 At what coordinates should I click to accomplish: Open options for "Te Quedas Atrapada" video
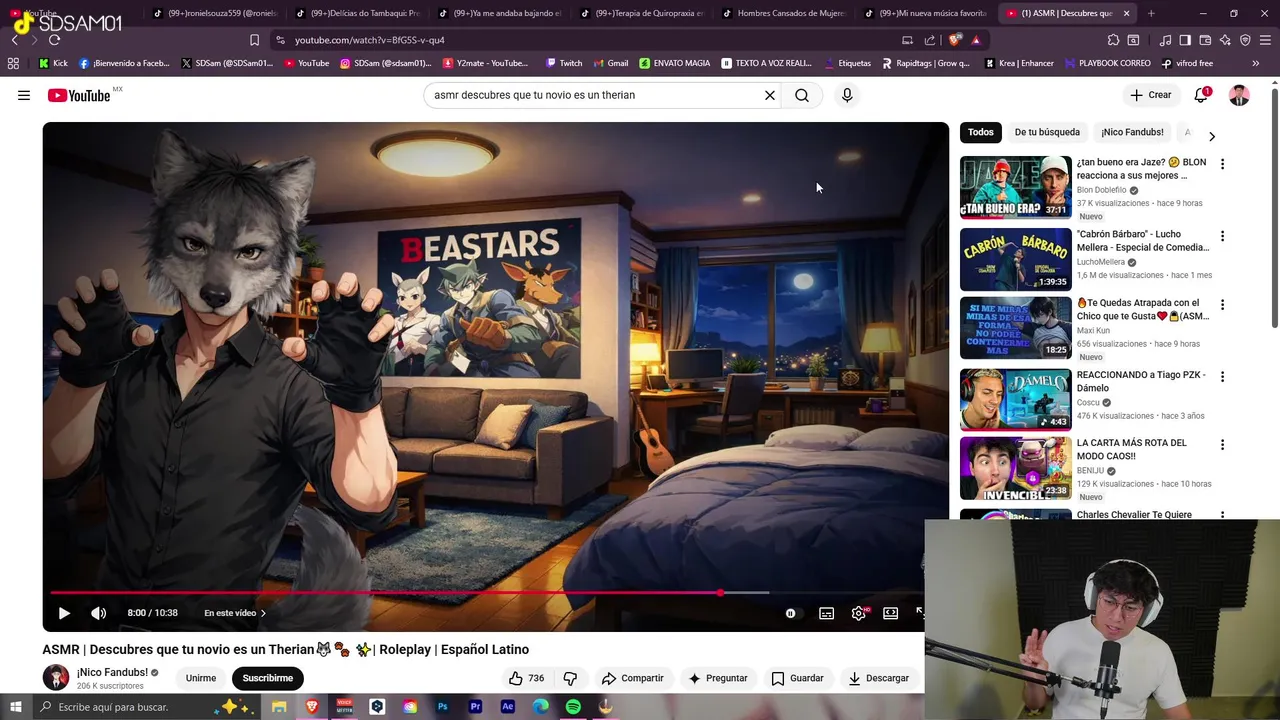click(1222, 305)
